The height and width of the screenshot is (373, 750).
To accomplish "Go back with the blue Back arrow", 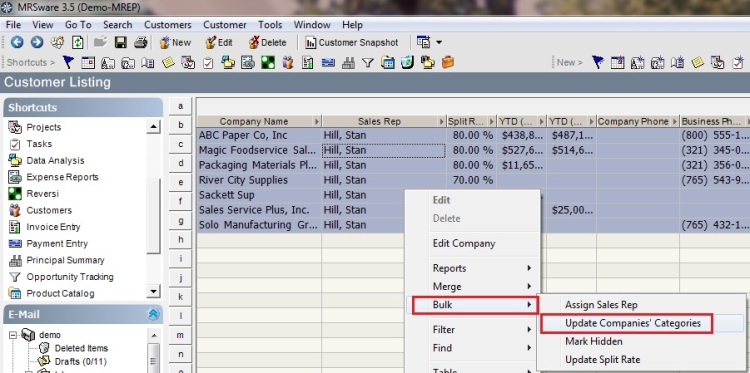I will 17,43.
